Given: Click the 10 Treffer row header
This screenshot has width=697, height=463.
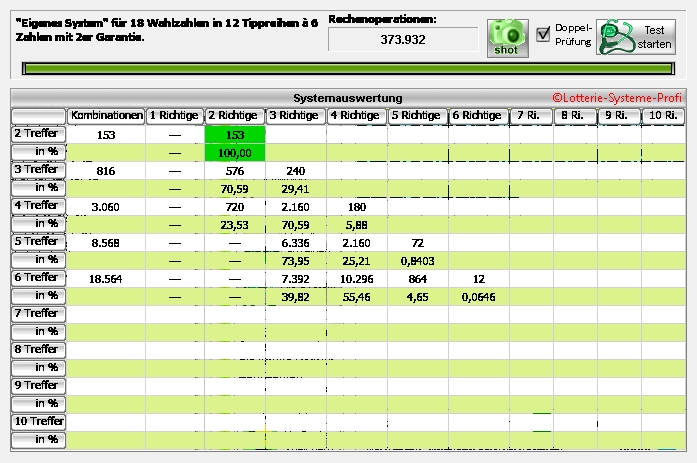Looking at the screenshot, I should coord(38,421).
